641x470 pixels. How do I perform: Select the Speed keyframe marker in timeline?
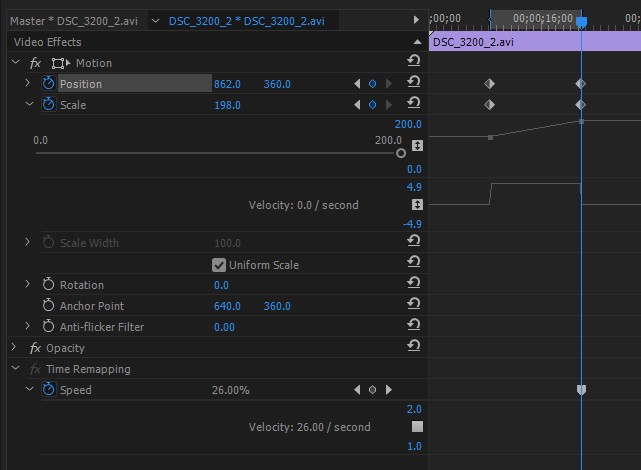tap(581, 390)
